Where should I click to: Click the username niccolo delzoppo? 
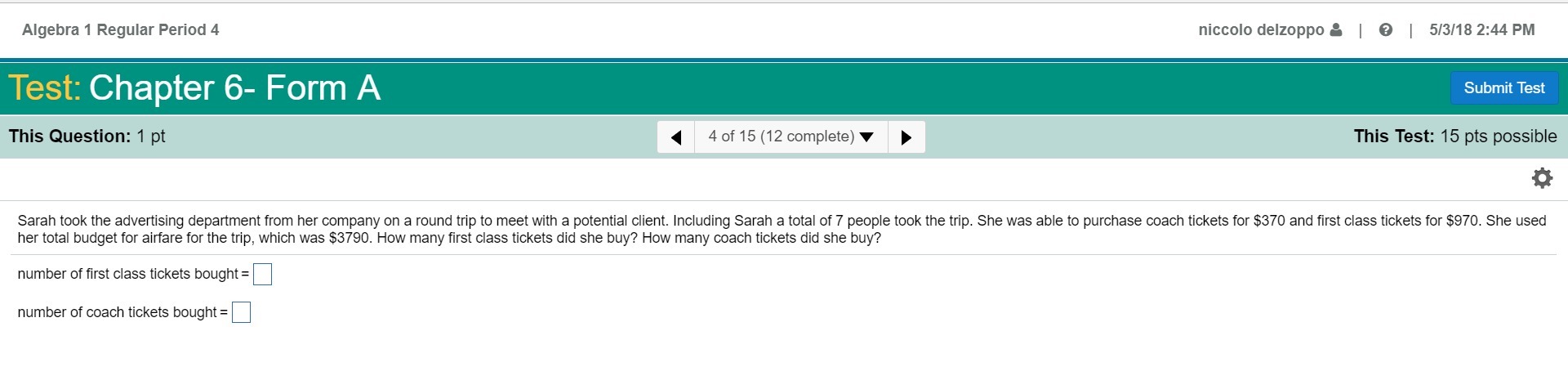pos(1260,30)
